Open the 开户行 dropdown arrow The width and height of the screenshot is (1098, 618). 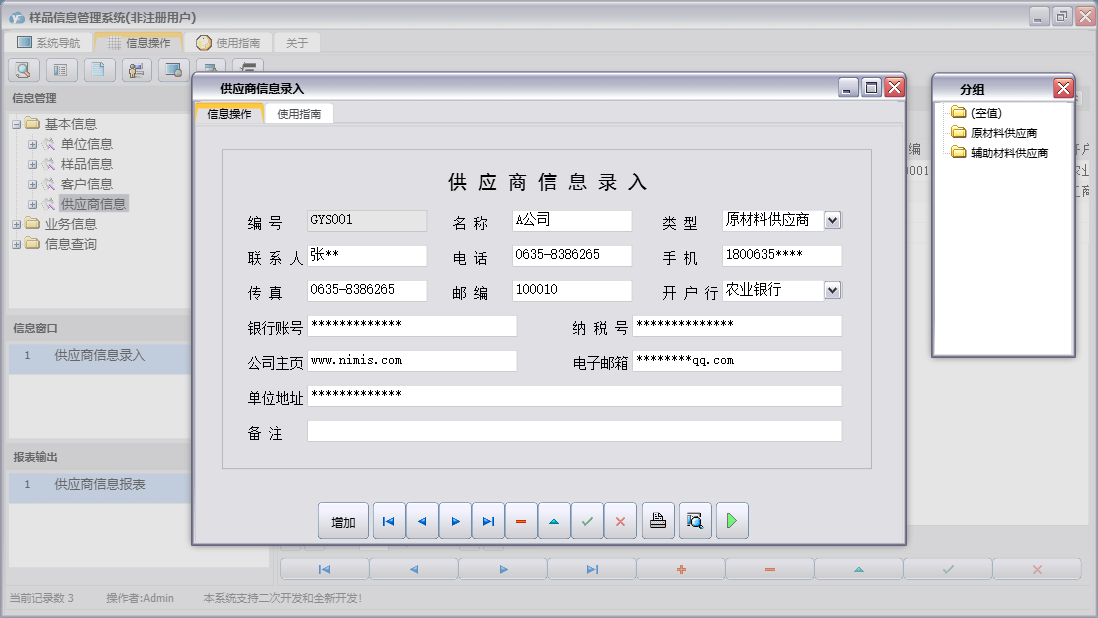[x=833, y=291]
